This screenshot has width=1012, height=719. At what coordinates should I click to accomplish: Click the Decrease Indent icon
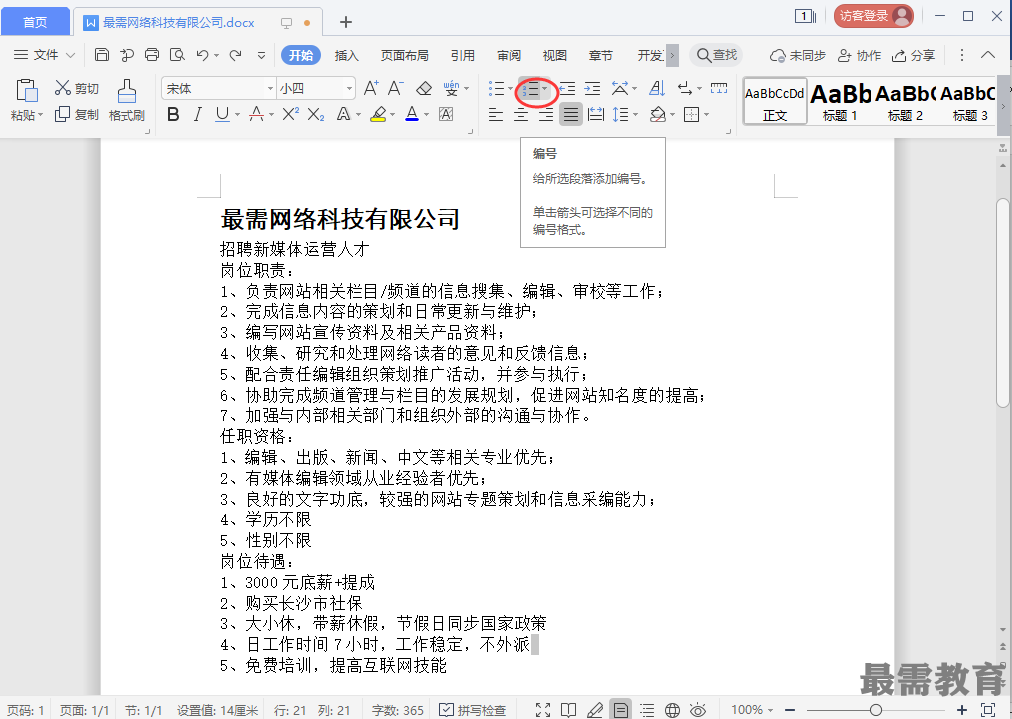point(567,88)
